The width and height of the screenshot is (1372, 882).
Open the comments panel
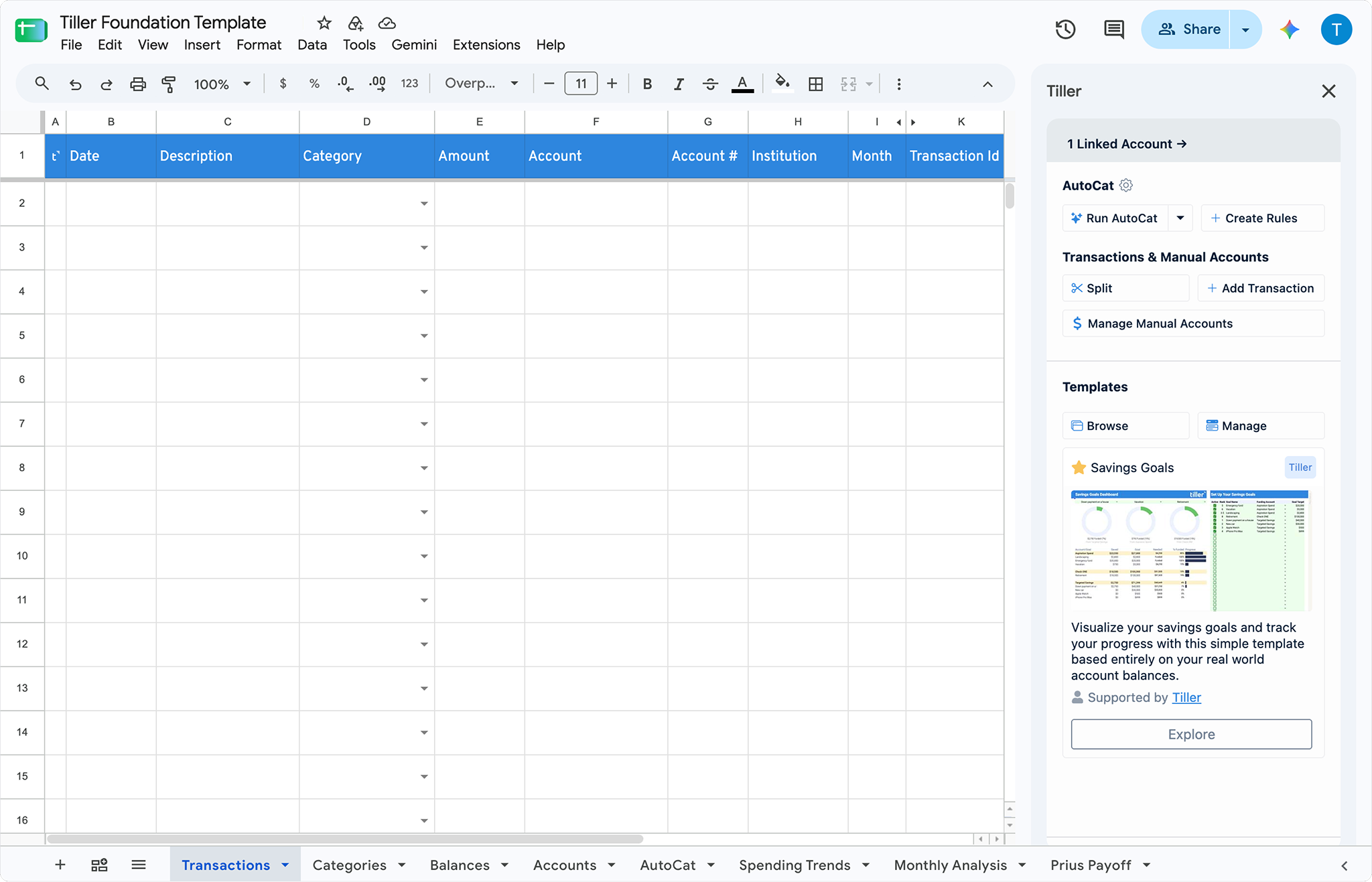pyautogui.click(x=1114, y=29)
